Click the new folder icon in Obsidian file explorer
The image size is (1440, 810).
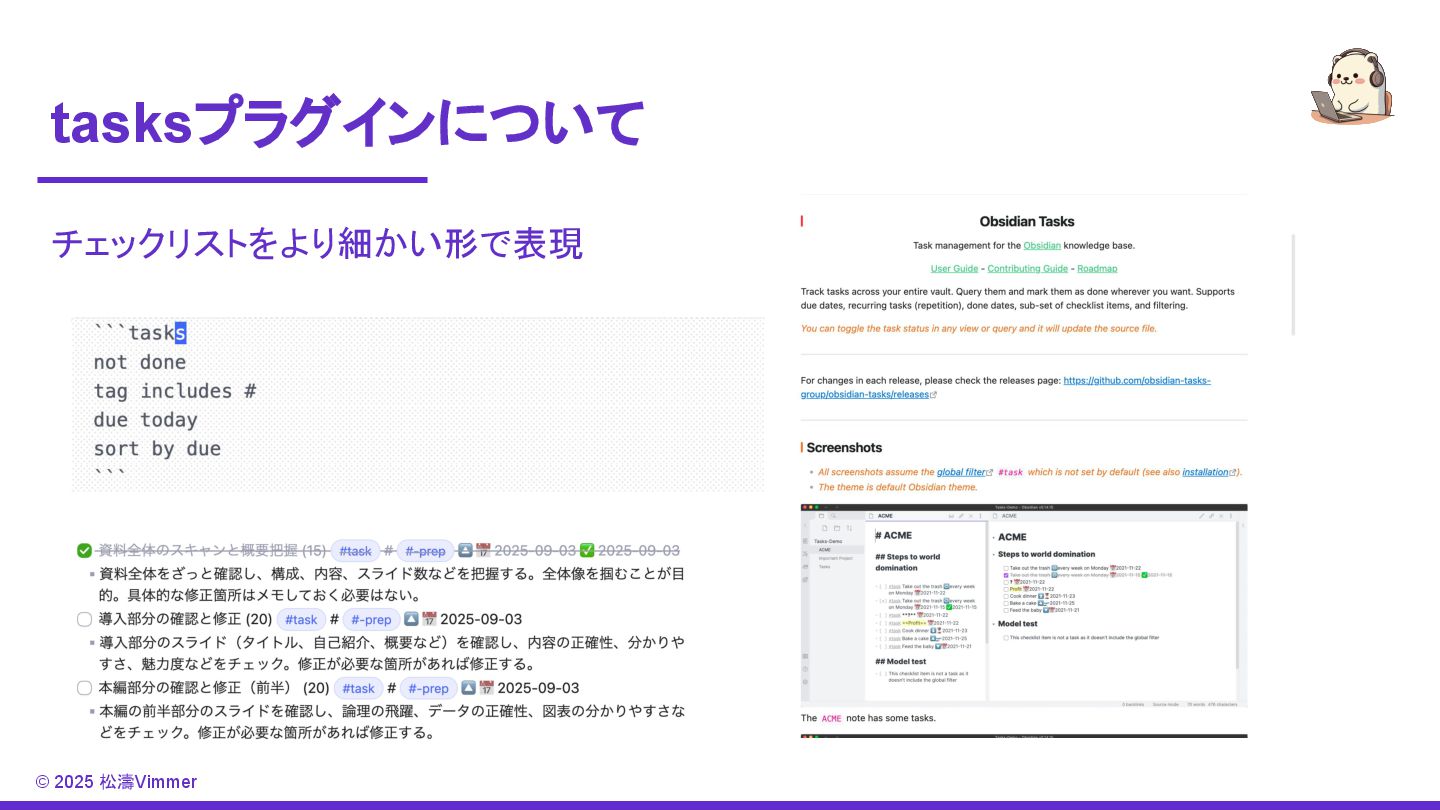pos(837,528)
